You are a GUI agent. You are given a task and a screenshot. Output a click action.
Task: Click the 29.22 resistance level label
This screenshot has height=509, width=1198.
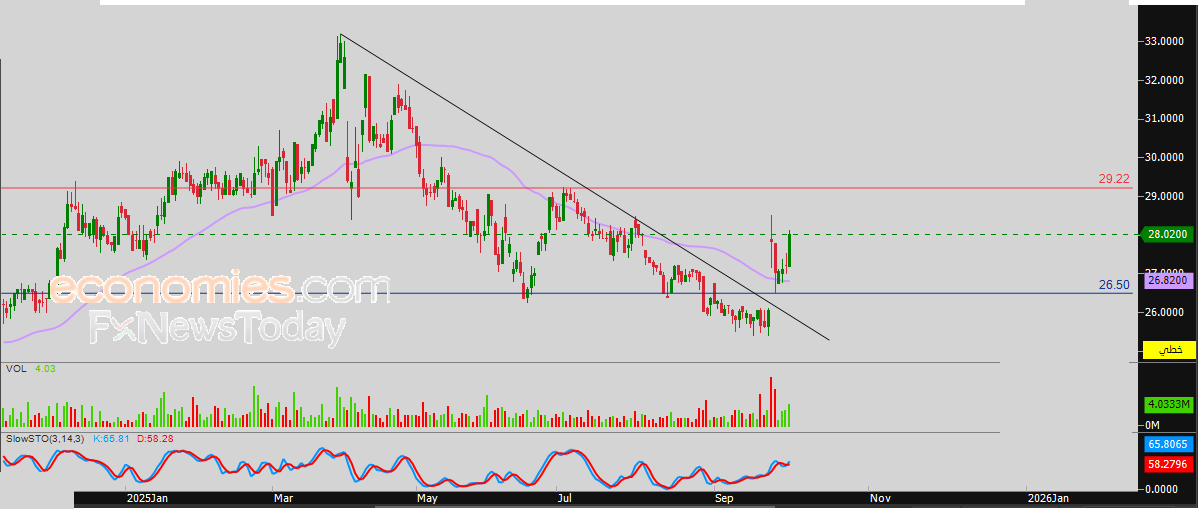pos(1114,179)
